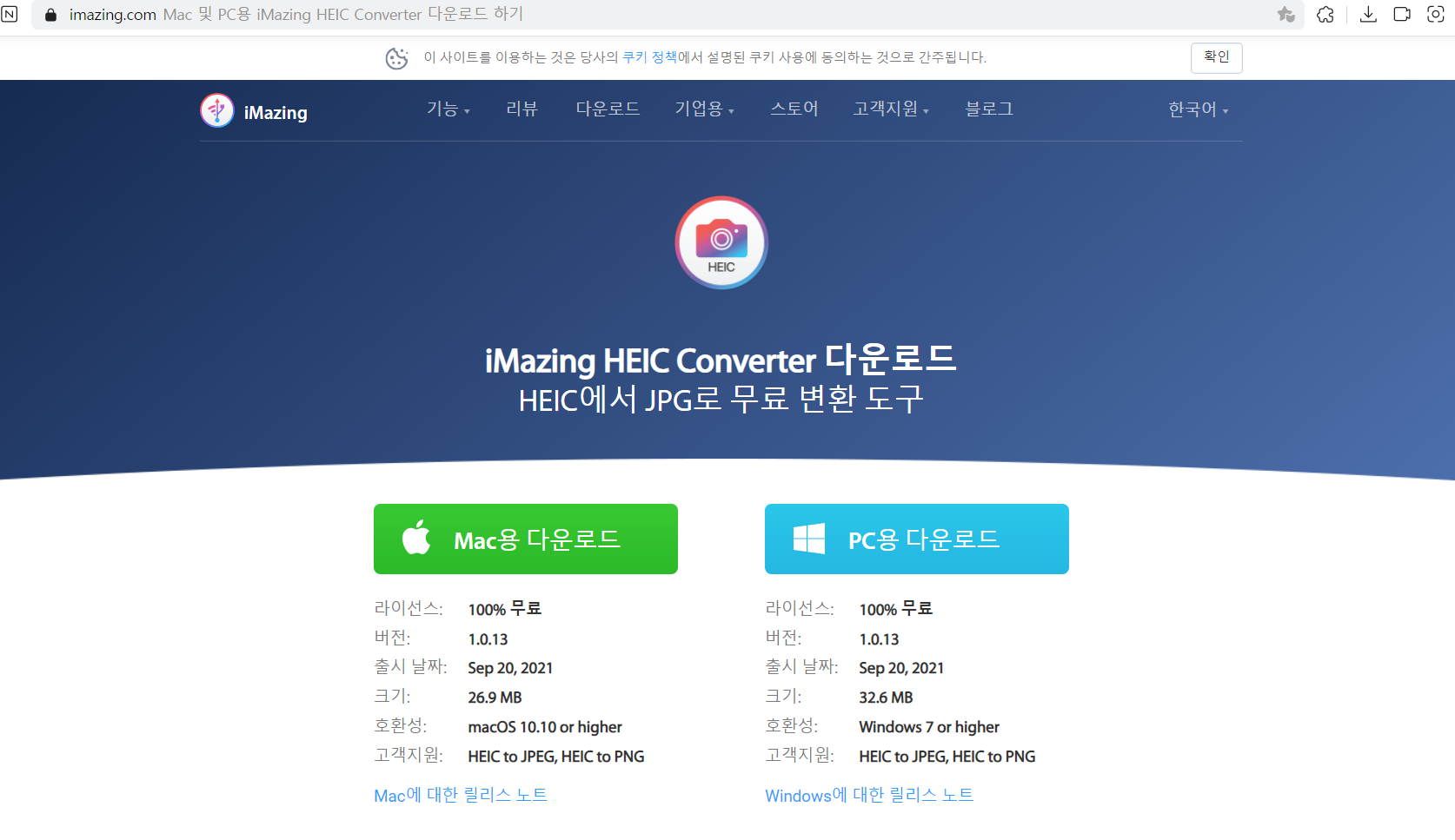Screen dimensions: 1455x840
Task: Open the 쿠키 정책 link
Action: [649, 57]
